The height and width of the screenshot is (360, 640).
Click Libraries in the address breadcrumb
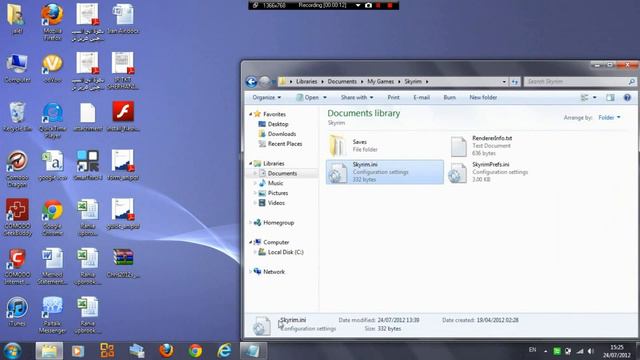(307, 82)
